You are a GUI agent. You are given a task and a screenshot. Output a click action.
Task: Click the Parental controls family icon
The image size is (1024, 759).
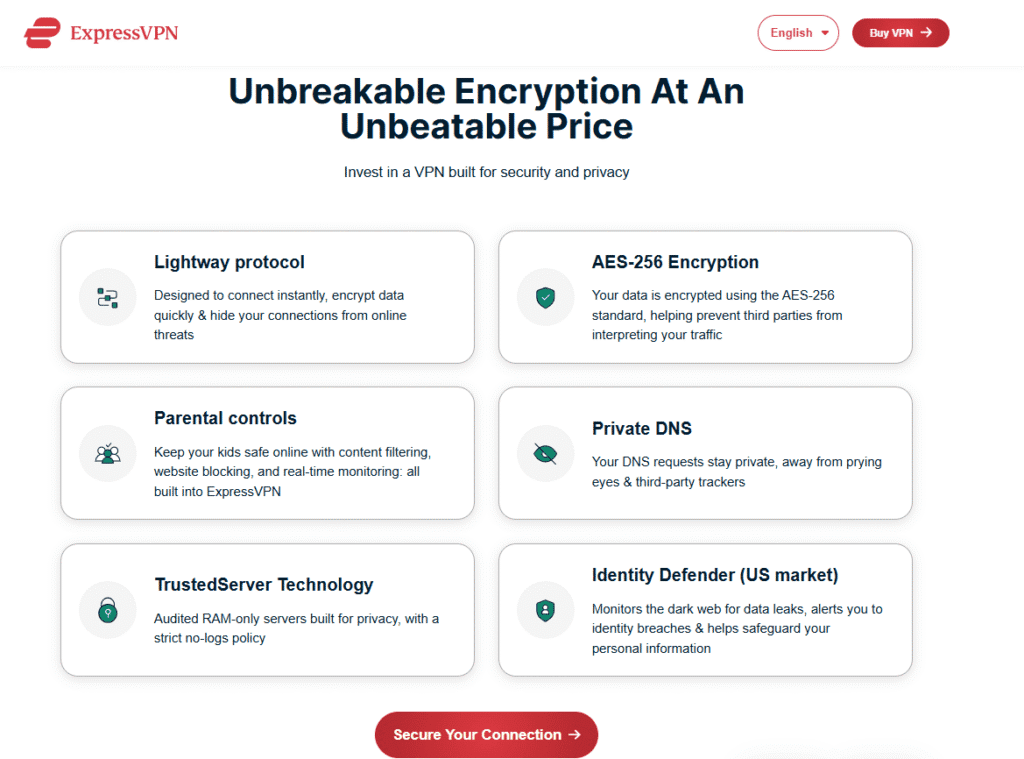pos(107,453)
